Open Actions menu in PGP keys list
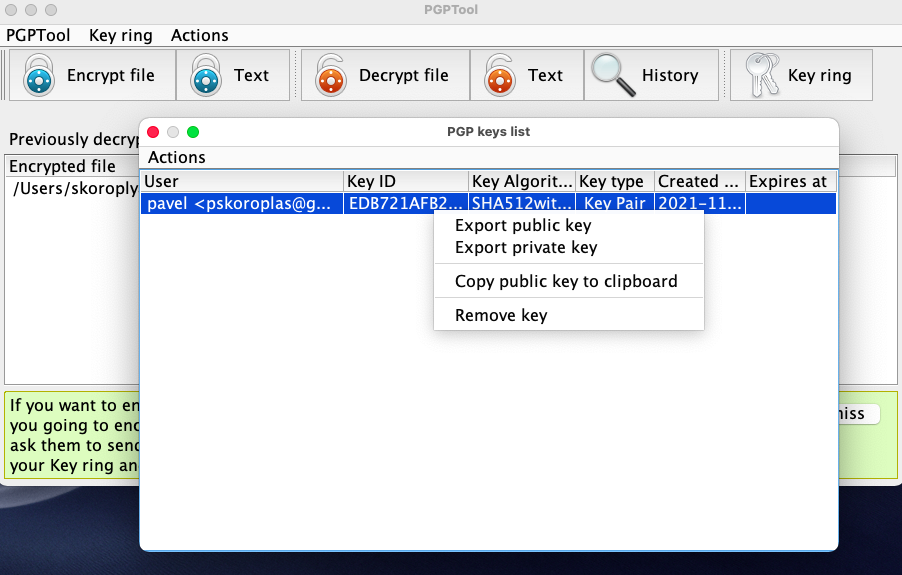The height and width of the screenshot is (575, 902). click(177, 158)
